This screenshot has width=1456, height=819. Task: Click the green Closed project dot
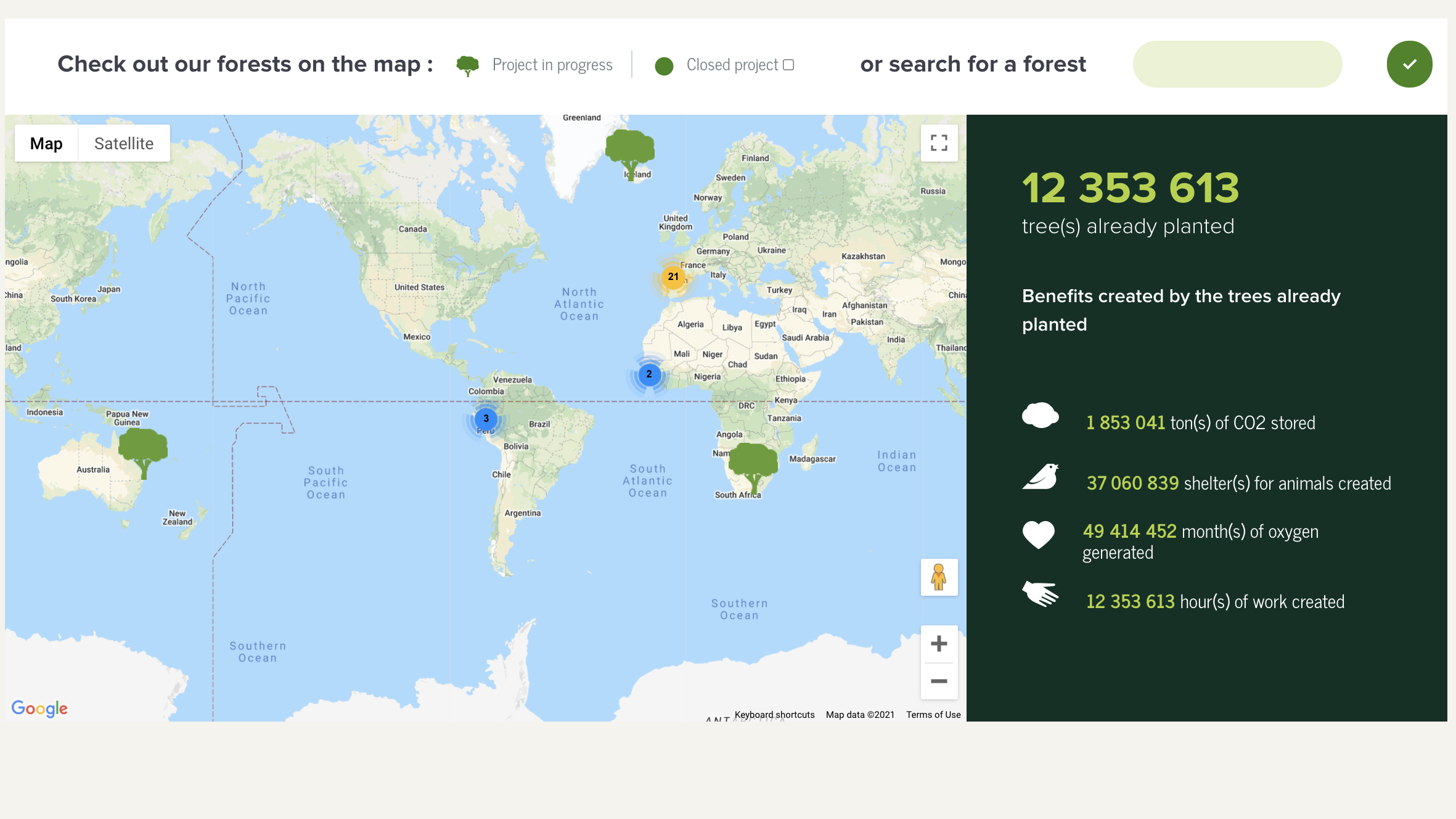[x=664, y=66]
